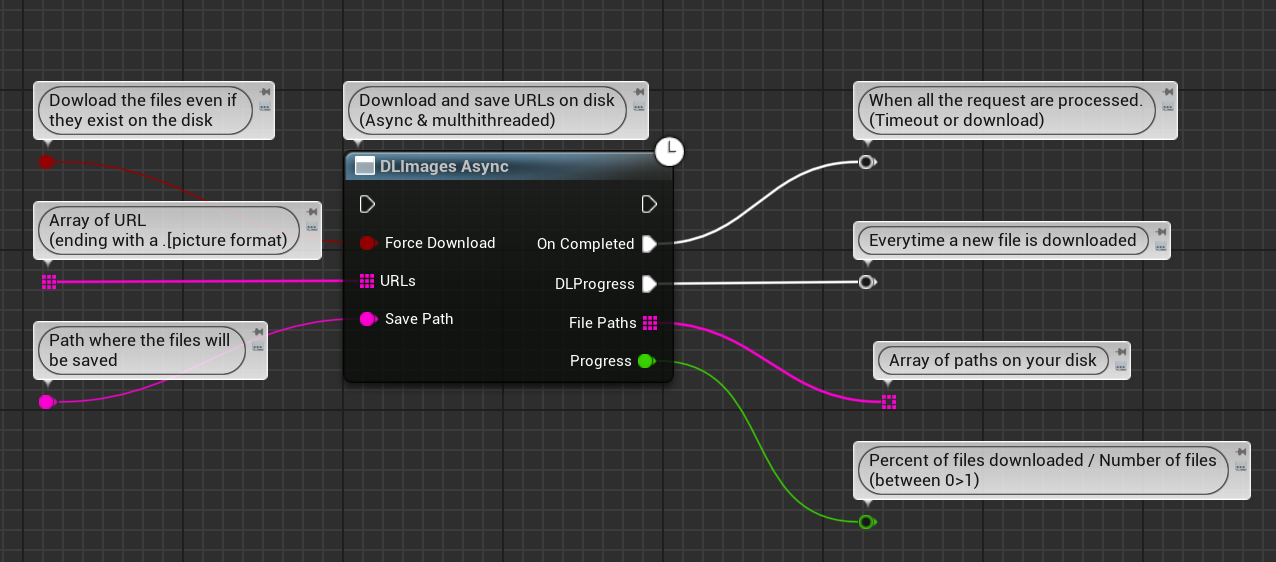The height and width of the screenshot is (562, 1276).
Task: Toggle pin on 'Array of paths on your disk' comment
Action: (x=1120, y=351)
